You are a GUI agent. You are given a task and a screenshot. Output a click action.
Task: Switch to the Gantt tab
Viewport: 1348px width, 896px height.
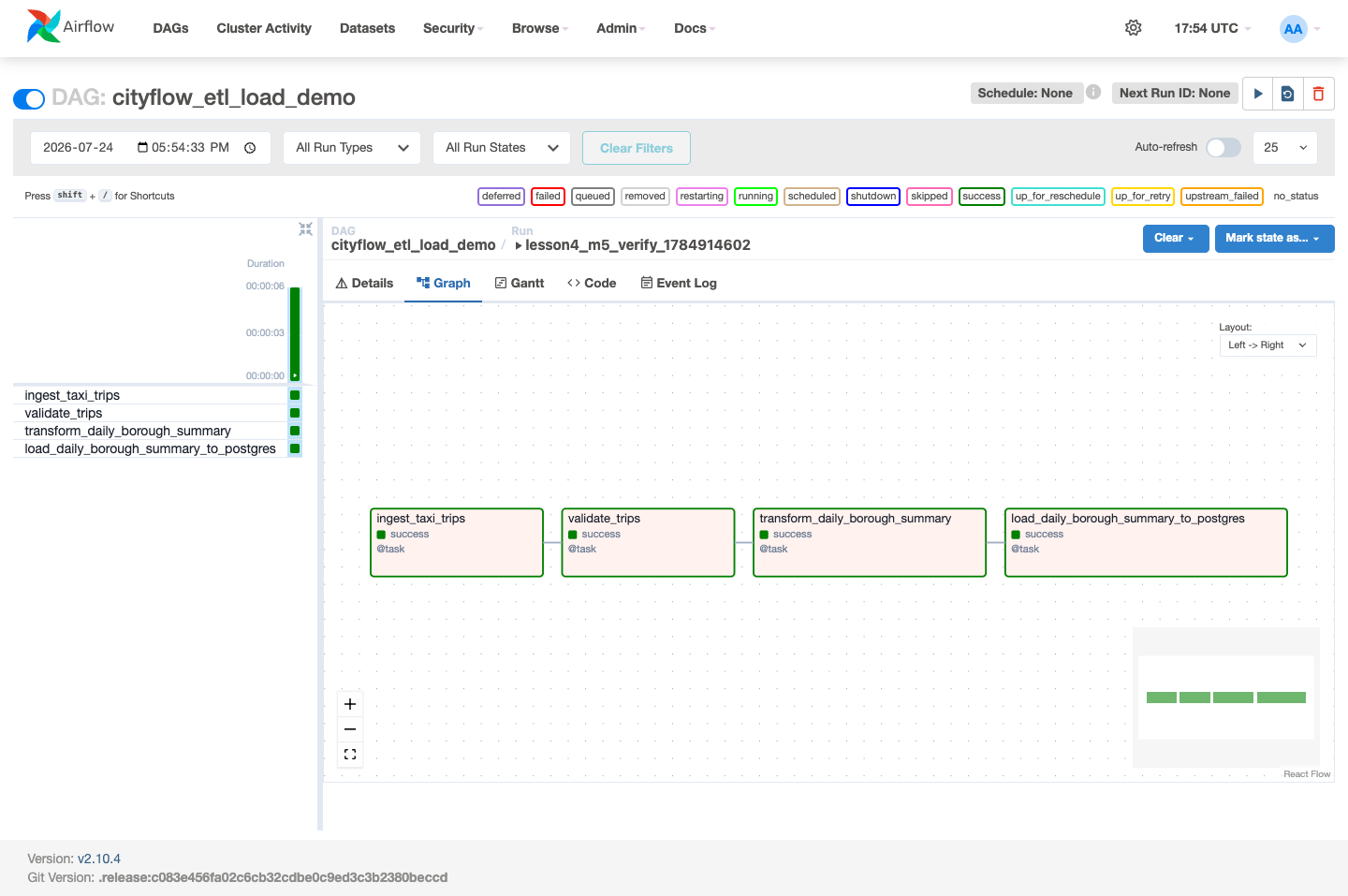pyautogui.click(x=520, y=283)
